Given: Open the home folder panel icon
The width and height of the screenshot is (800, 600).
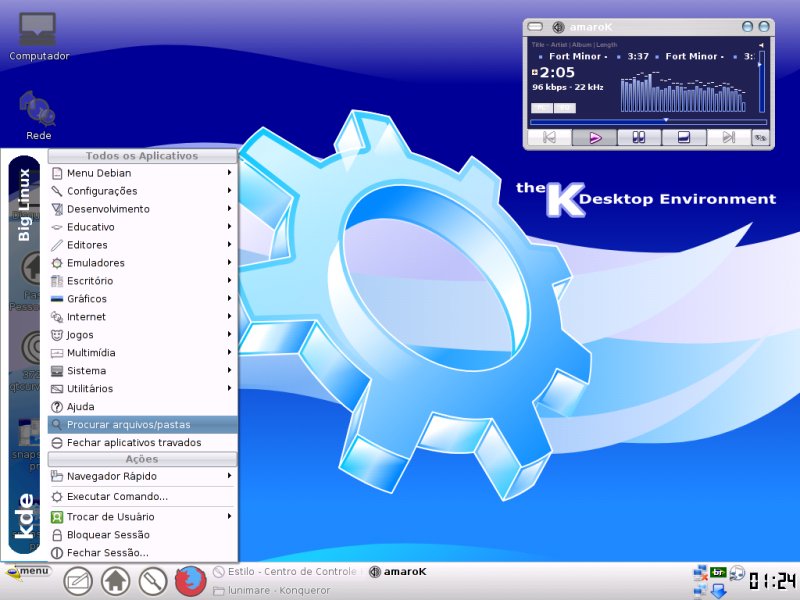Looking at the screenshot, I should (116, 581).
